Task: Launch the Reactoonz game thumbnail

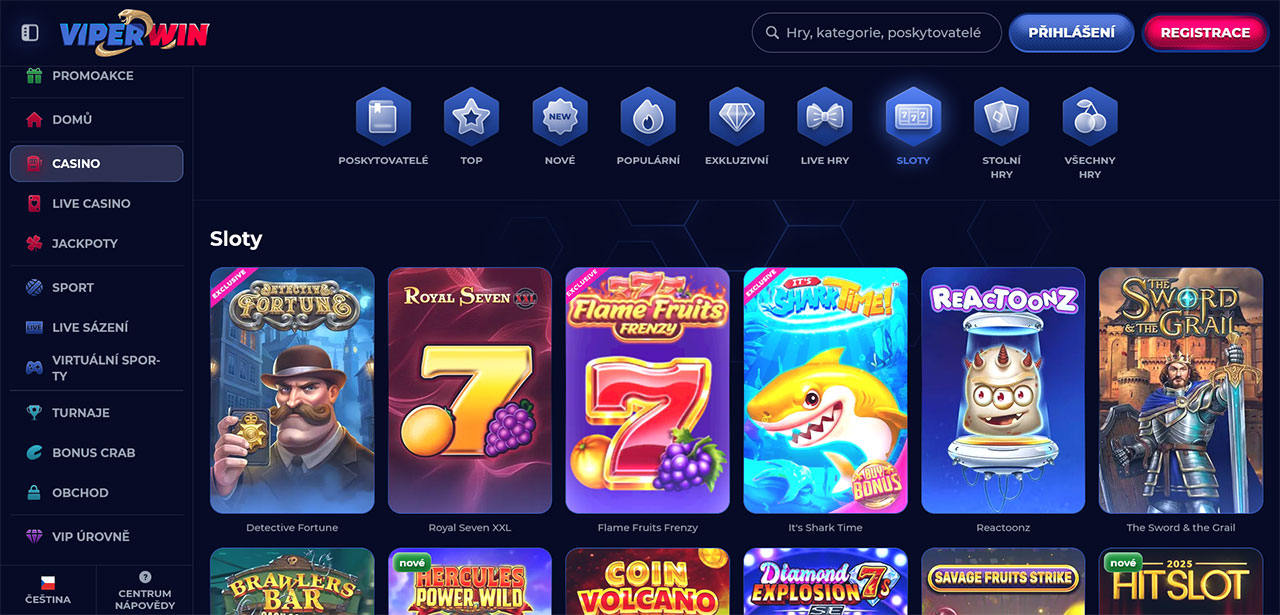Action: click(x=1003, y=390)
